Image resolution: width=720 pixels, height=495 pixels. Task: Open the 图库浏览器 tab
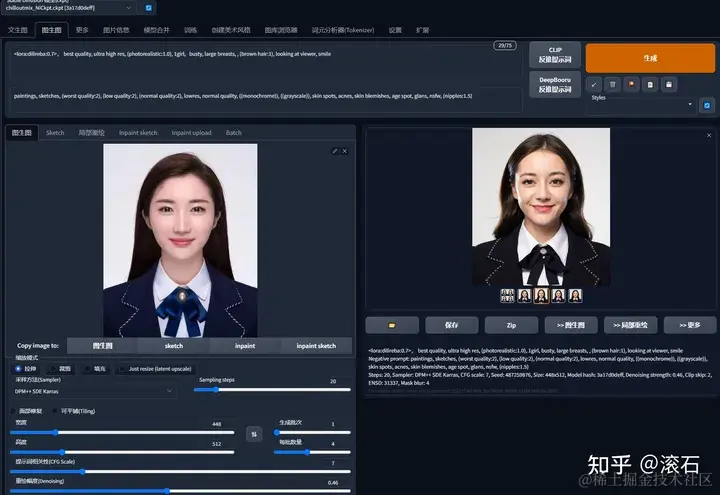click(281, 30)
